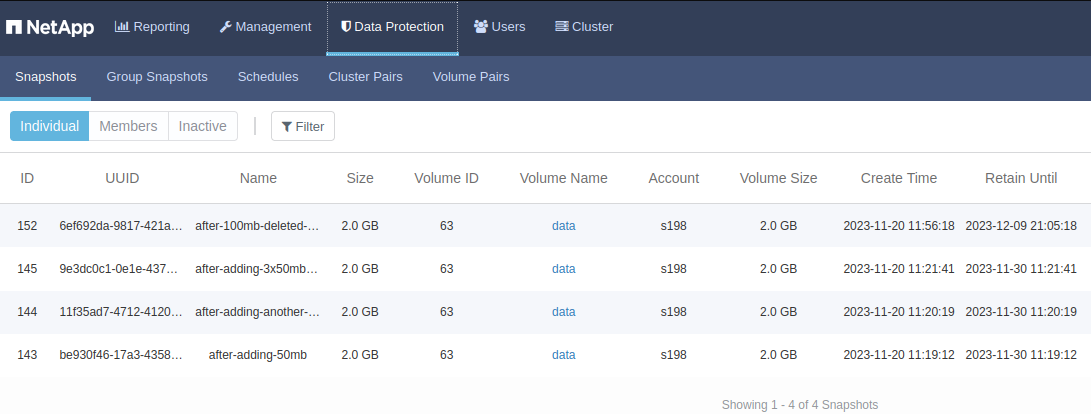
Task: Sort by the Create Time column header
Action: click(x=899, y=178)
